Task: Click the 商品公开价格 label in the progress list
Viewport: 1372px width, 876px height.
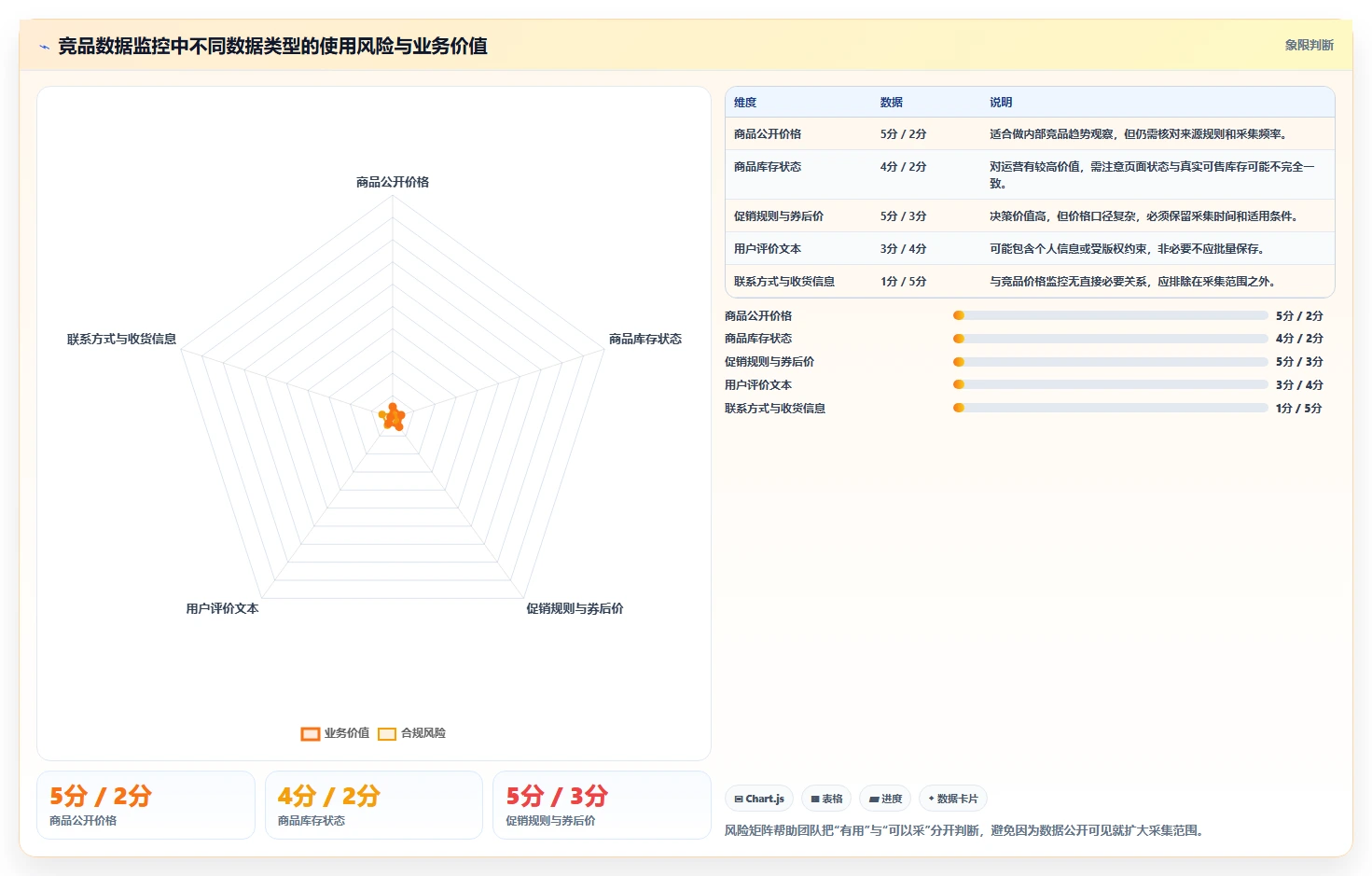Action: pos(758,316)
